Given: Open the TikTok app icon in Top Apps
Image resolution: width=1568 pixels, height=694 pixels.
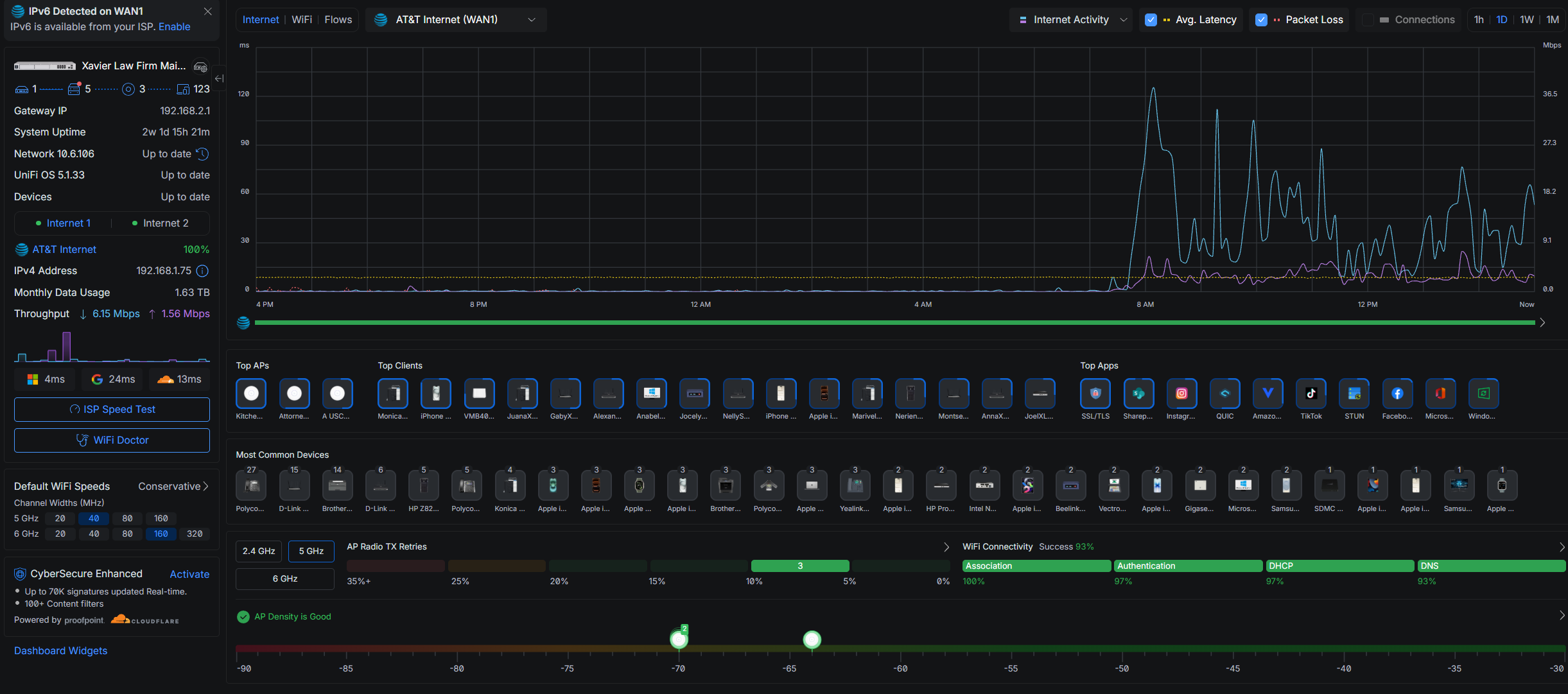Looking at the screenshot, I should [1311, 394].
